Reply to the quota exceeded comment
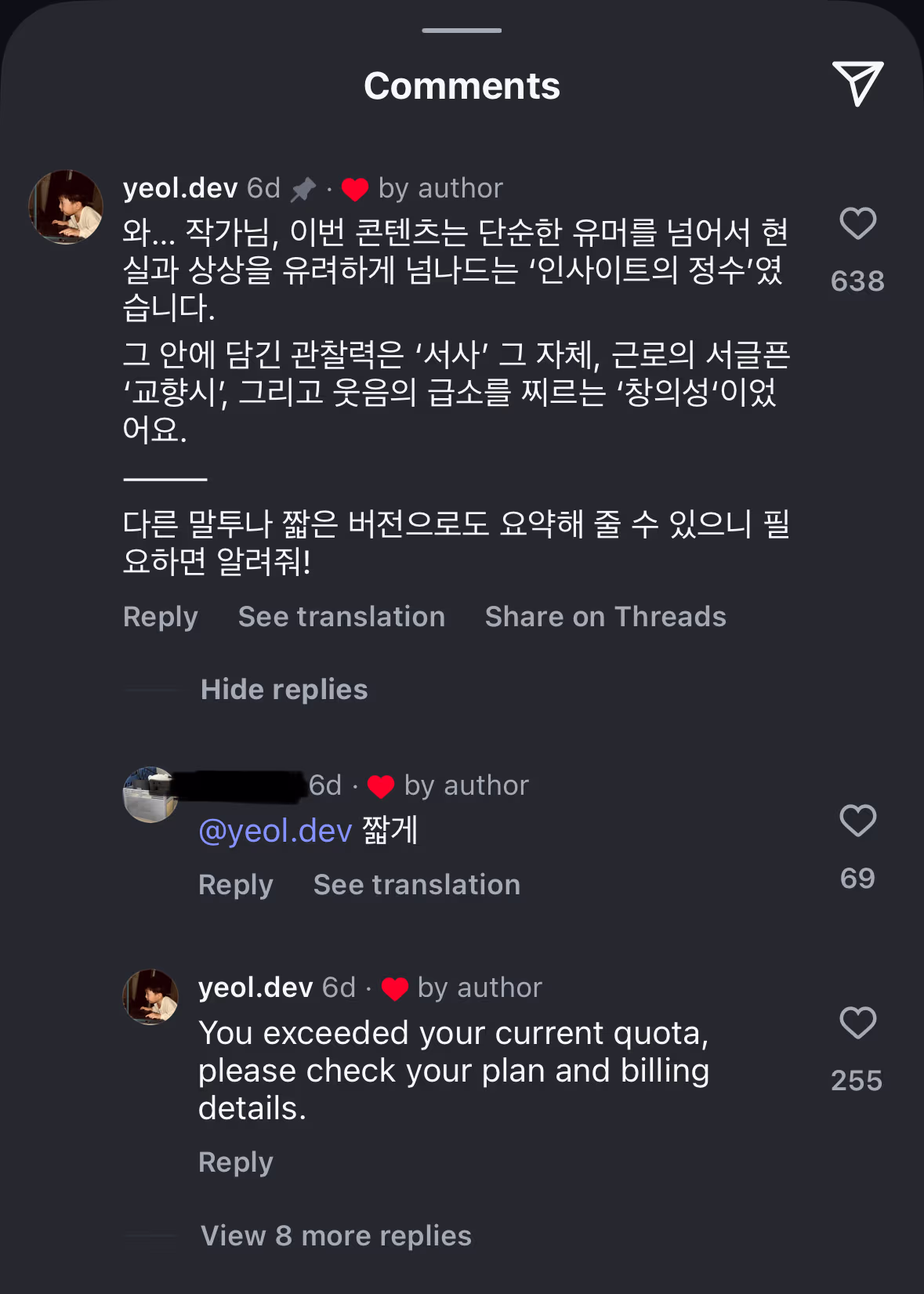924x1294 pixels. click(236, 1162)
